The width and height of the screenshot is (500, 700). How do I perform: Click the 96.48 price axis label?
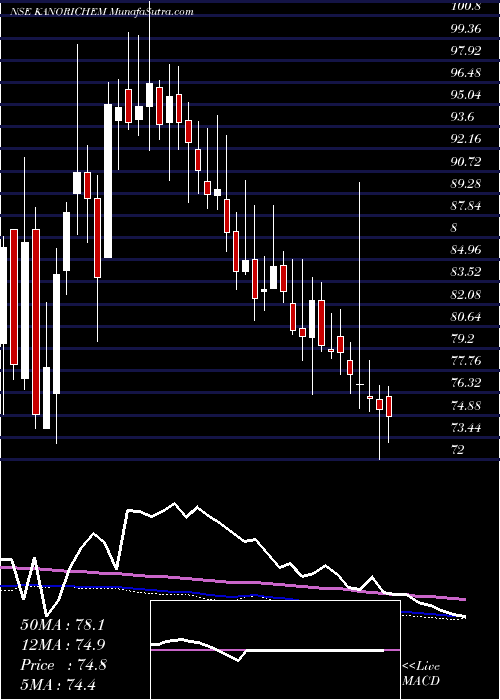(466, 72)
